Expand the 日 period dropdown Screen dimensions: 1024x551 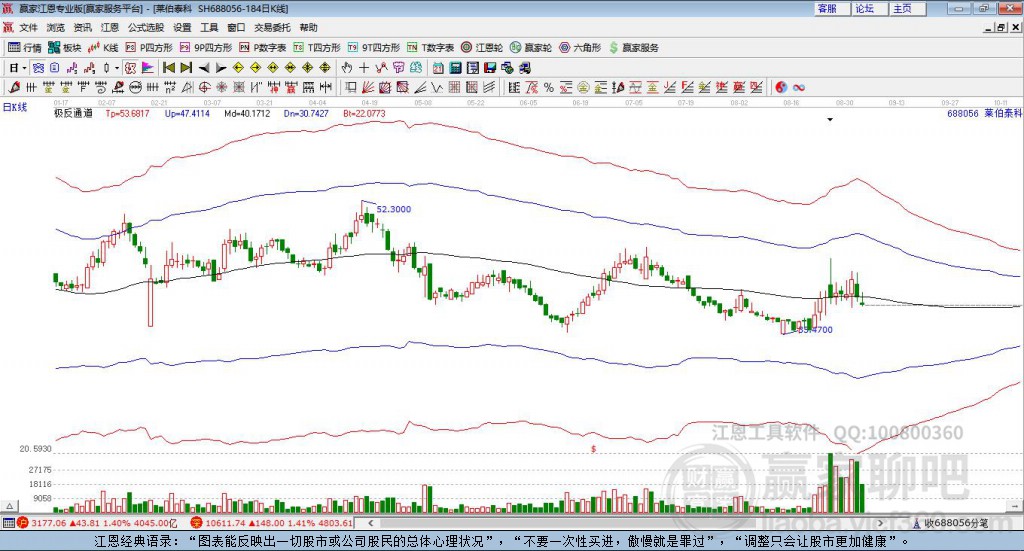coord(24,68)
